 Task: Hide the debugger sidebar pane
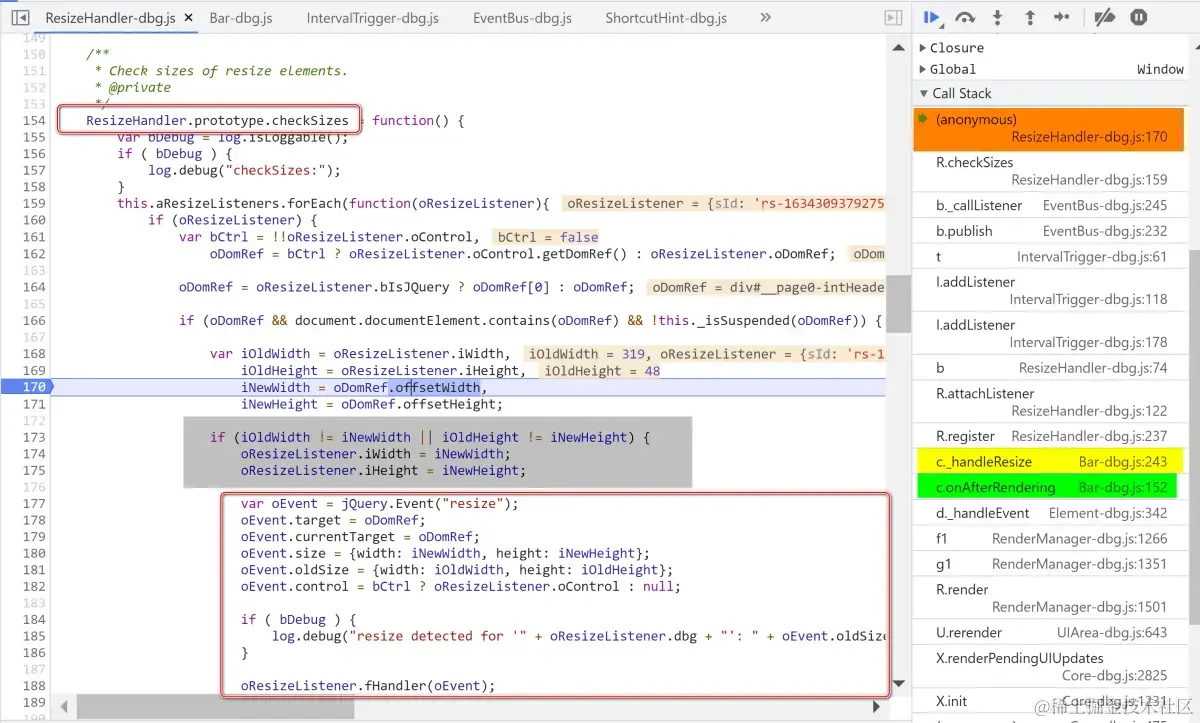pyautogui.click(x=893, y=18)
